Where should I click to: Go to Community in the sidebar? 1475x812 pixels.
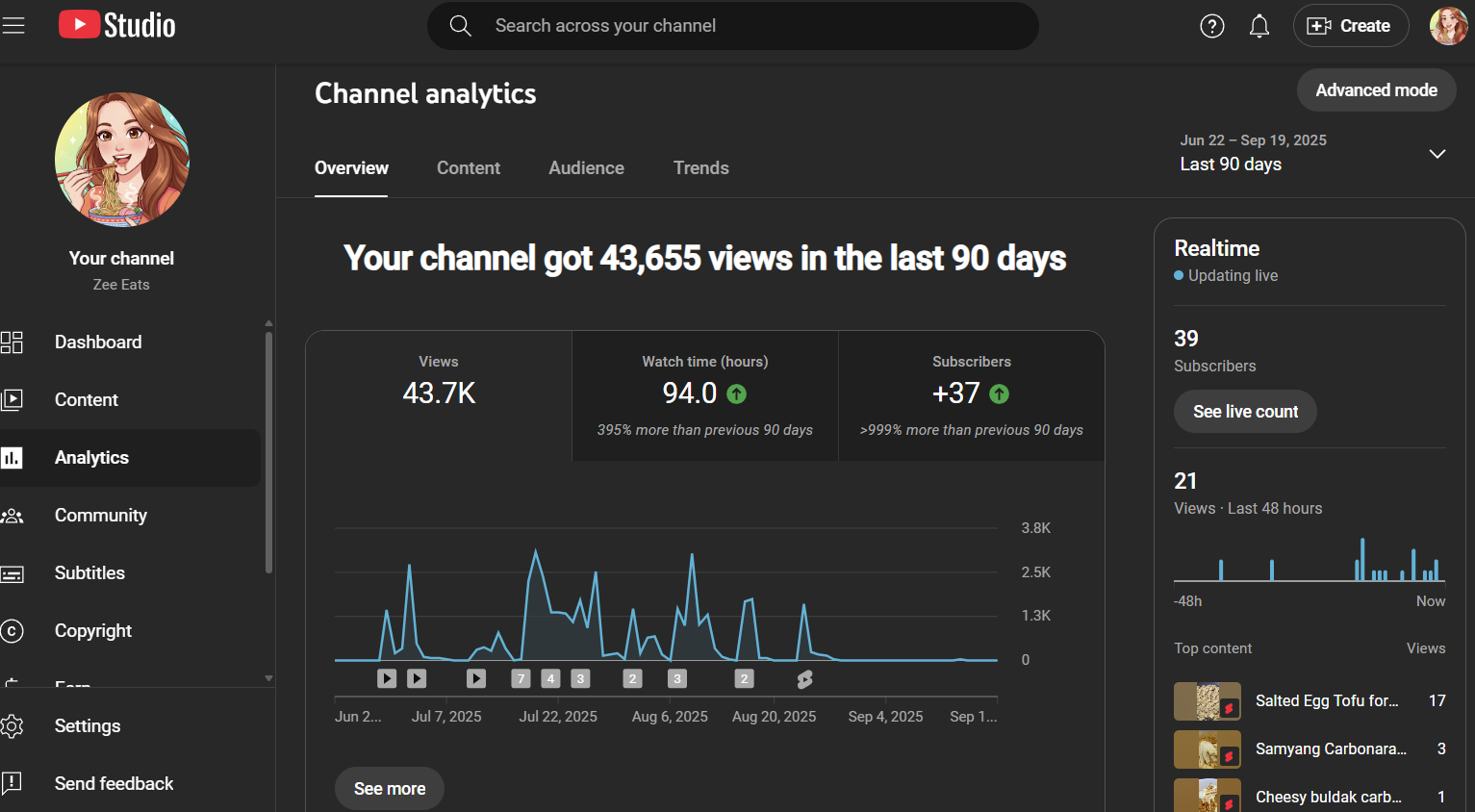pyautogui.click(x=100, y=516)
